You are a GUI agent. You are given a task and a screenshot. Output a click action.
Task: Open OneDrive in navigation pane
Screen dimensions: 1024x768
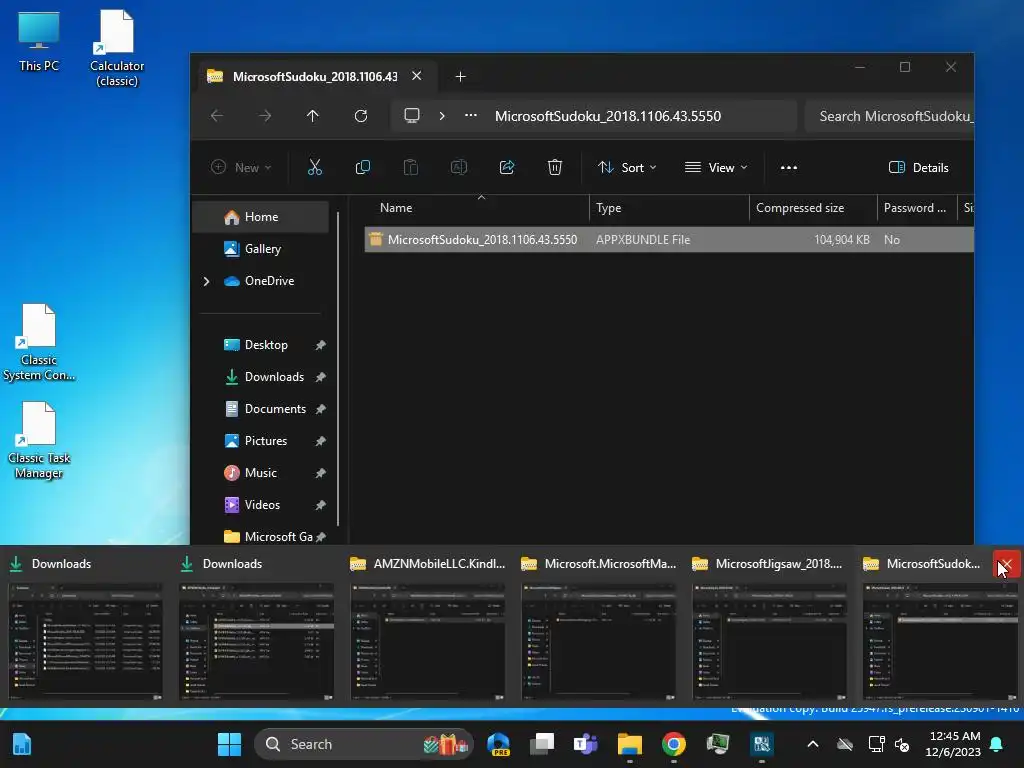pyautogui.click(x=269, y=281)
